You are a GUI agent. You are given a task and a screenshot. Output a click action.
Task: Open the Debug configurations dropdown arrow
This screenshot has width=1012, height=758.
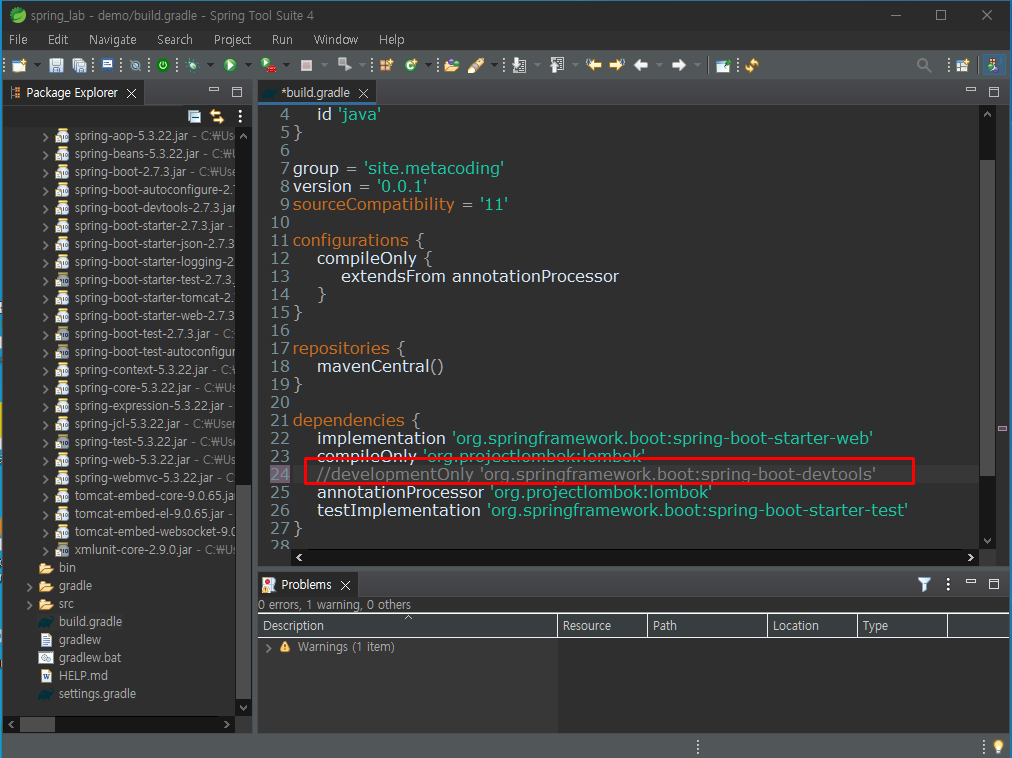(x=210, y=65)
